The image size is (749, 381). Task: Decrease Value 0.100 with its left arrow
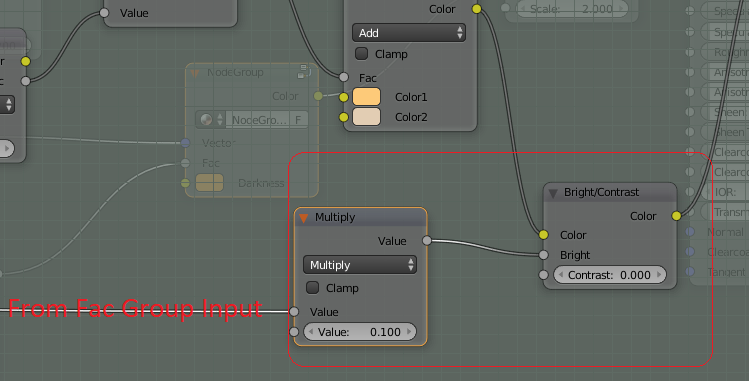[x=311, y=332]
